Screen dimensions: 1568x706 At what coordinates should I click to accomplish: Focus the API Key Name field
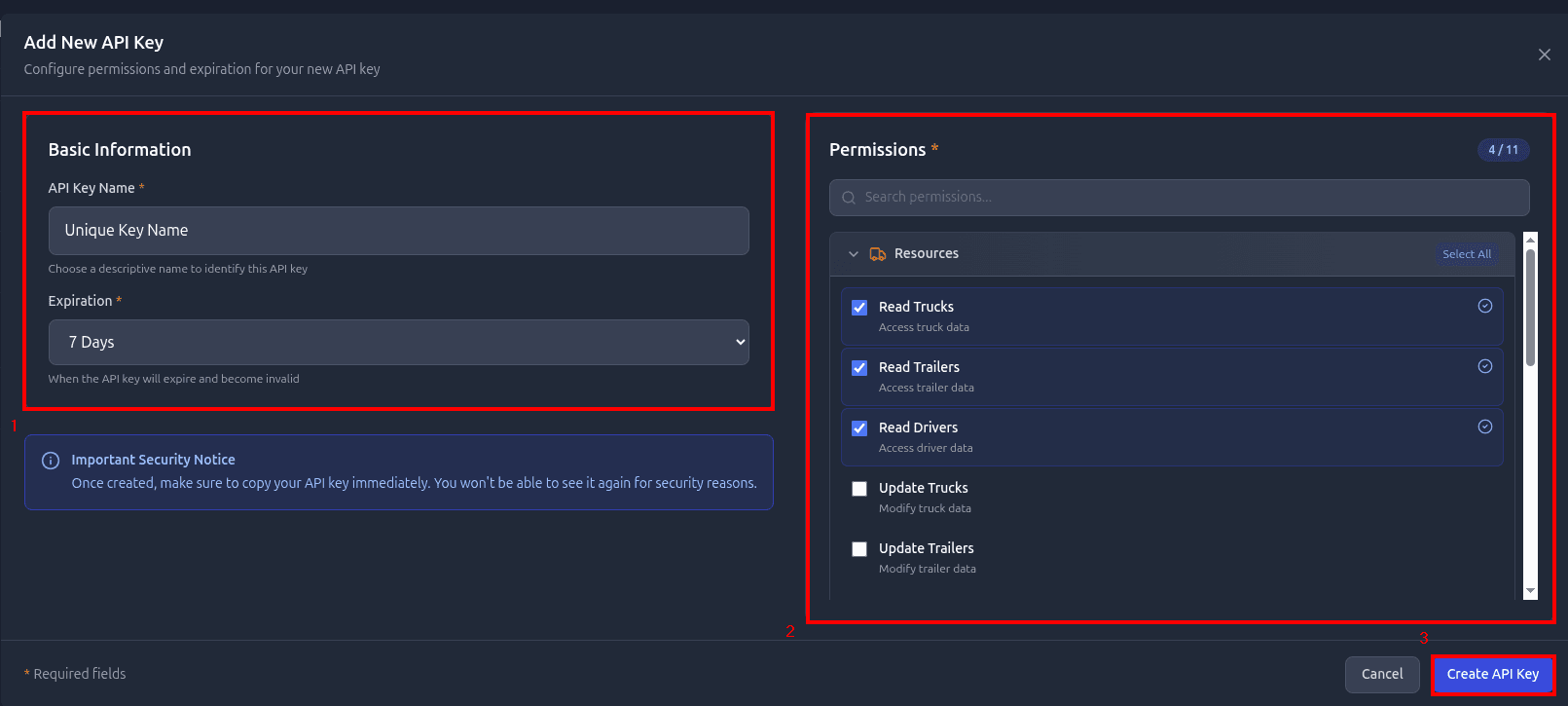[x=399, y=231]
